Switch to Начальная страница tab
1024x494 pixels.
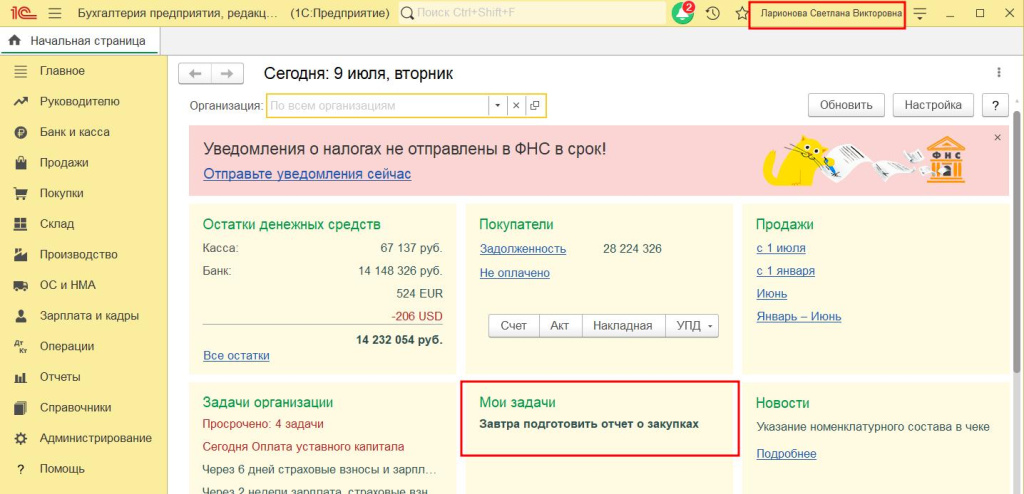(78, 41)
